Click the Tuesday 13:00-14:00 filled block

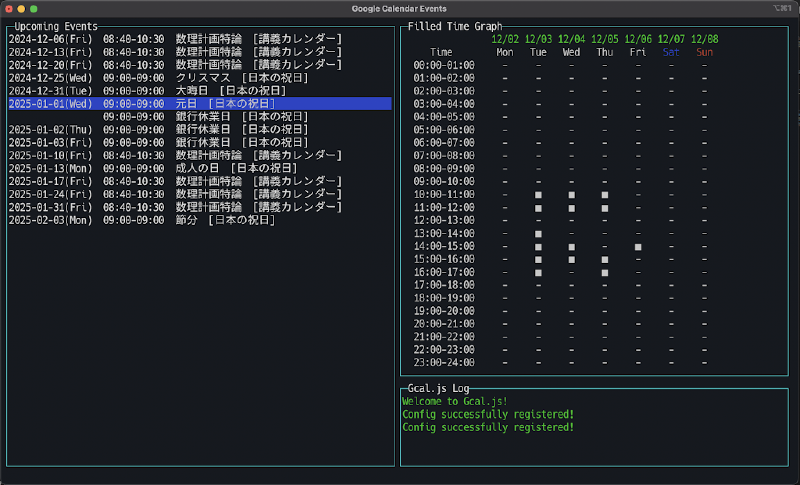click(x=538, y=234)
